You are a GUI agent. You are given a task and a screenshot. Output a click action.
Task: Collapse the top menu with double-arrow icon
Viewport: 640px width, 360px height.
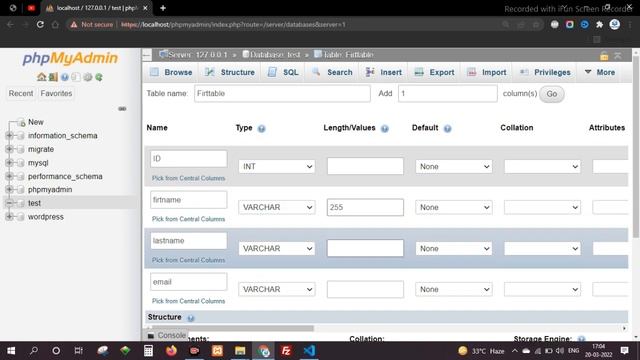(x=618, y=56)
